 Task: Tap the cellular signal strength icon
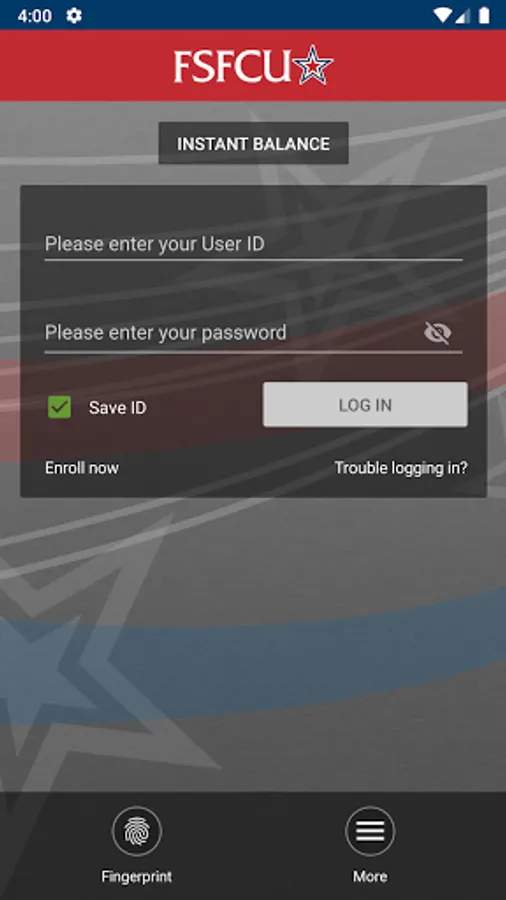tap(462, 15)
